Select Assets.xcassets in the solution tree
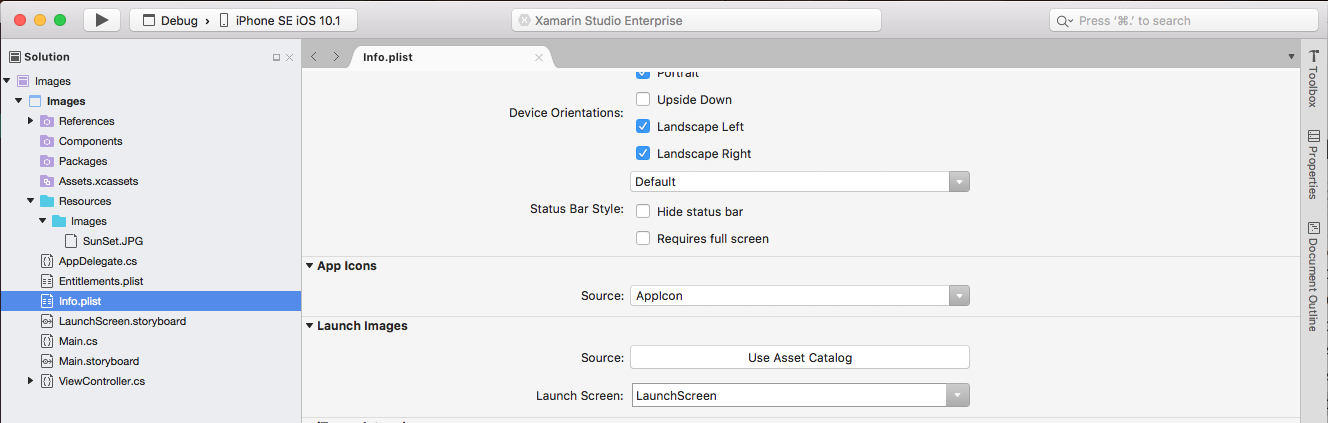The width and height of the screenshot is (1328, 423). pos(99,181)
